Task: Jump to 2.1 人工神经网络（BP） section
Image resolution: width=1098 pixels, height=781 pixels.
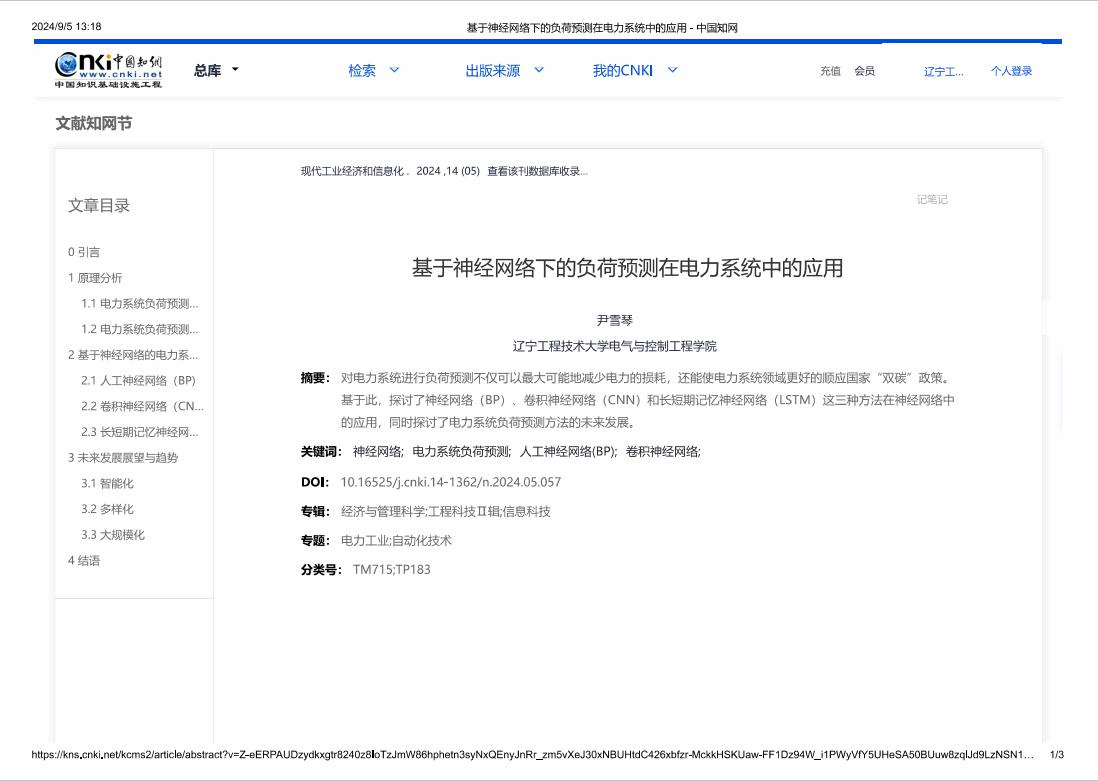Action: pos(138,380)
